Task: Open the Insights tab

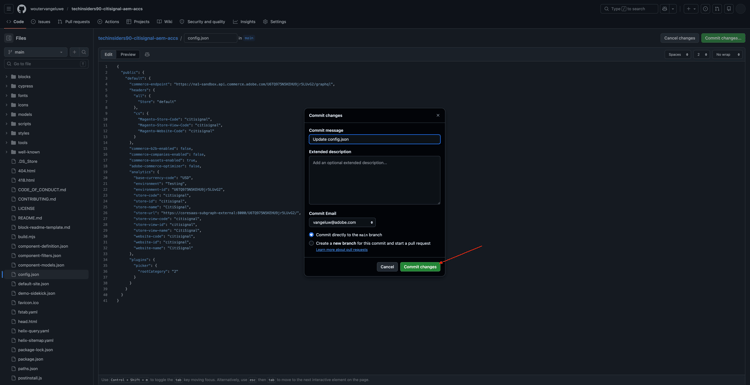Action: tap(244, 22)
